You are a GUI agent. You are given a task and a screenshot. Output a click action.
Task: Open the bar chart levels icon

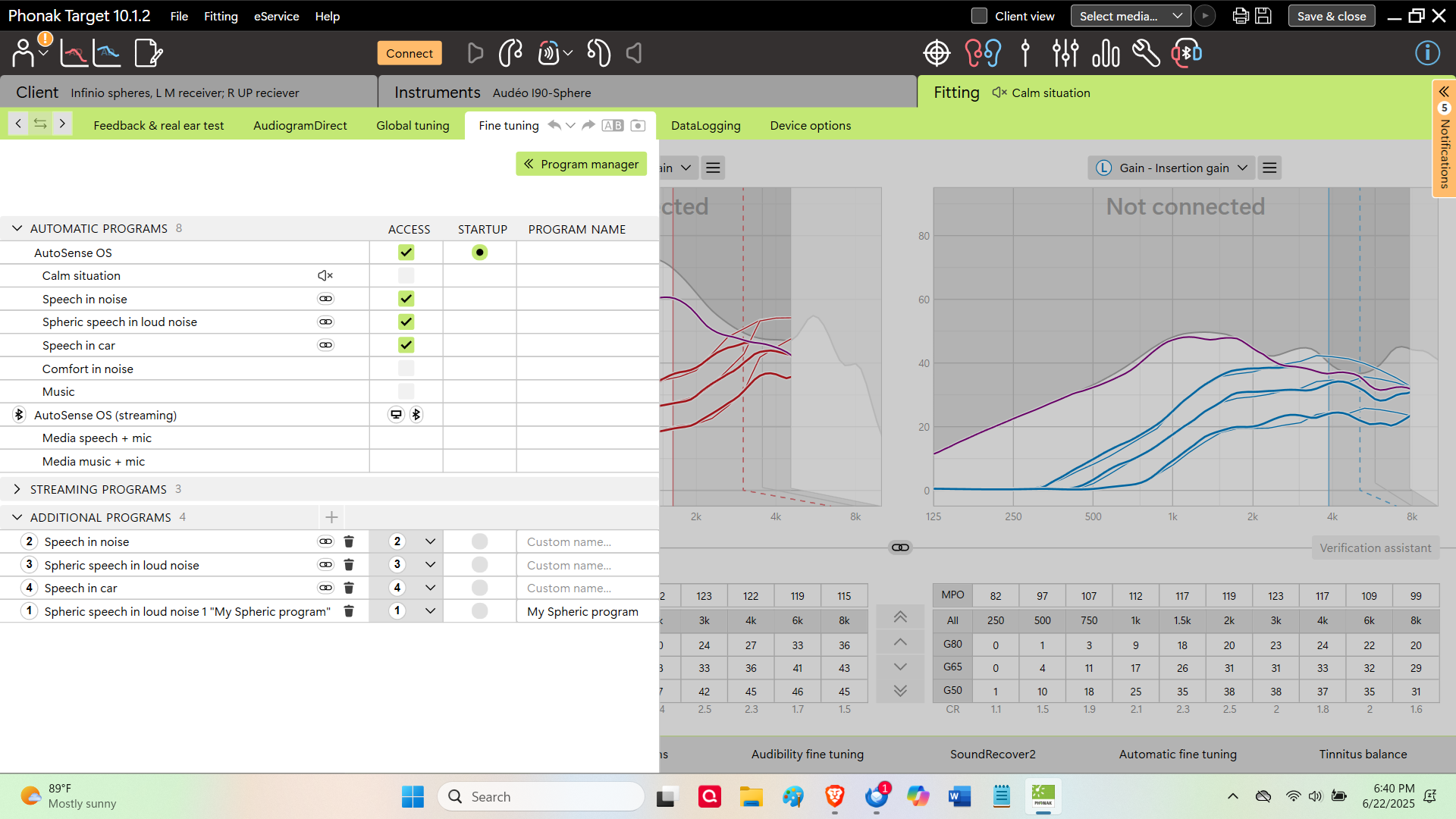click(x=1106, y=53)
